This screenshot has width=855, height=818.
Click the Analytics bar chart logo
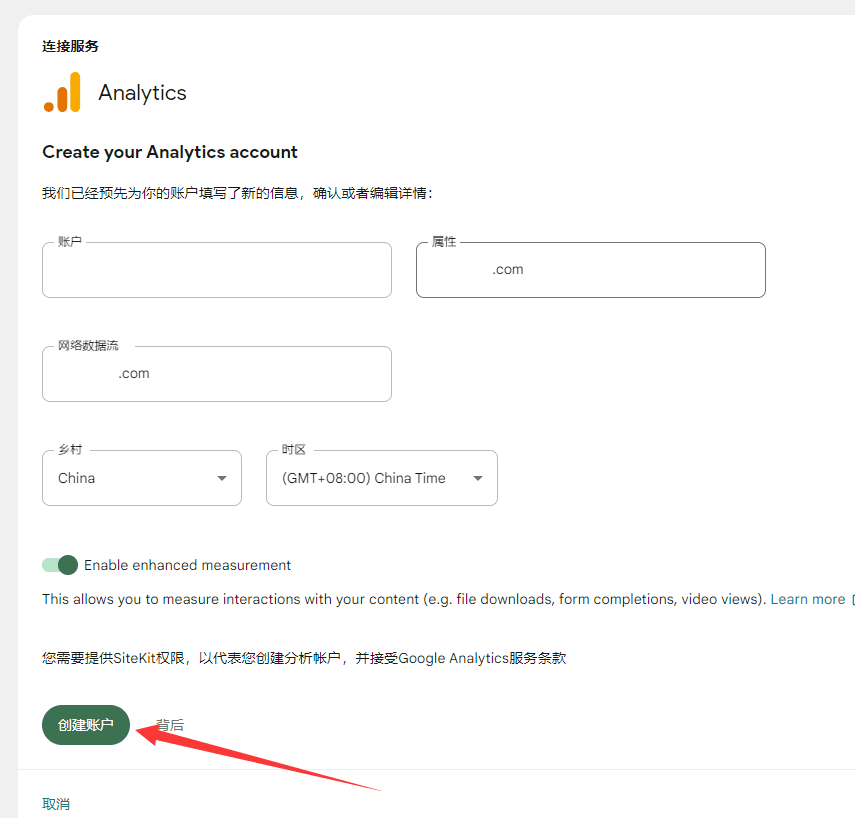(62, 93)
